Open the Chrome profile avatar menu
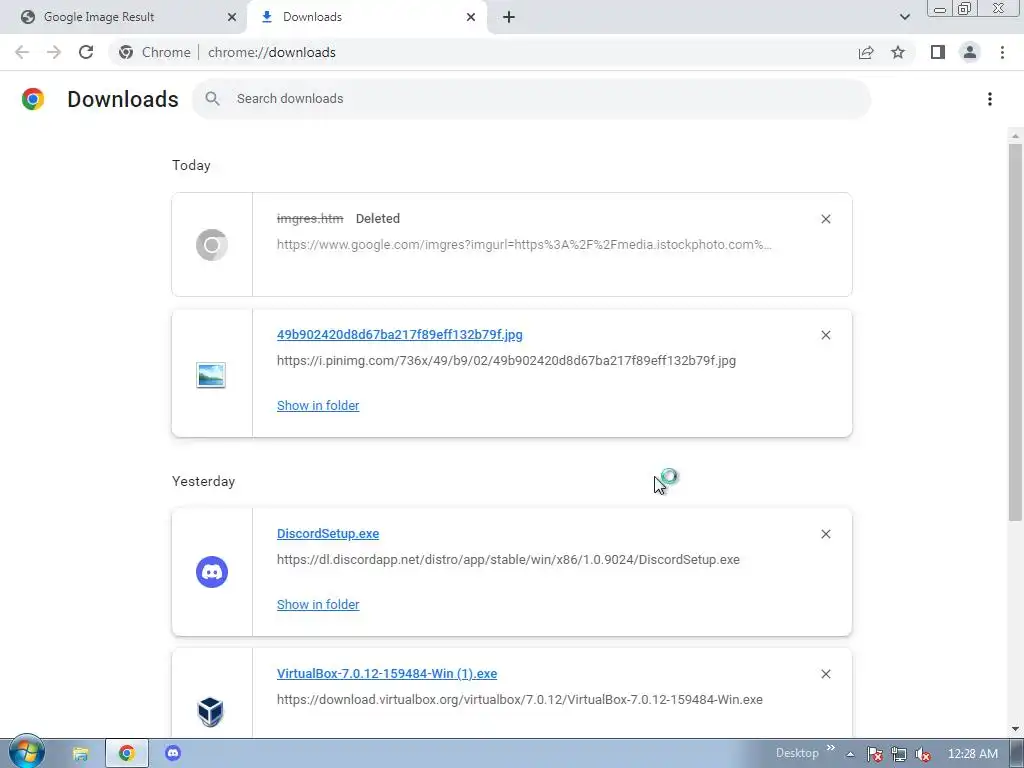 pos(970,52)
